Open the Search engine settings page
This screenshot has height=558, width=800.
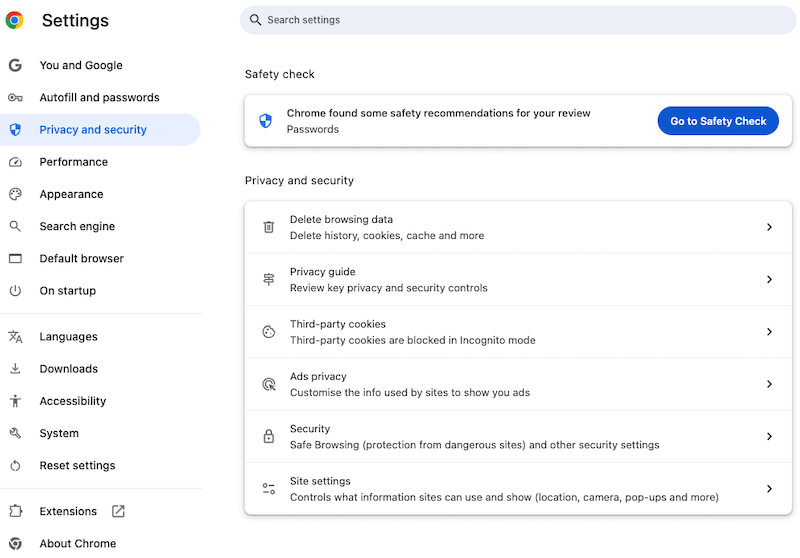tap(77, 226)
